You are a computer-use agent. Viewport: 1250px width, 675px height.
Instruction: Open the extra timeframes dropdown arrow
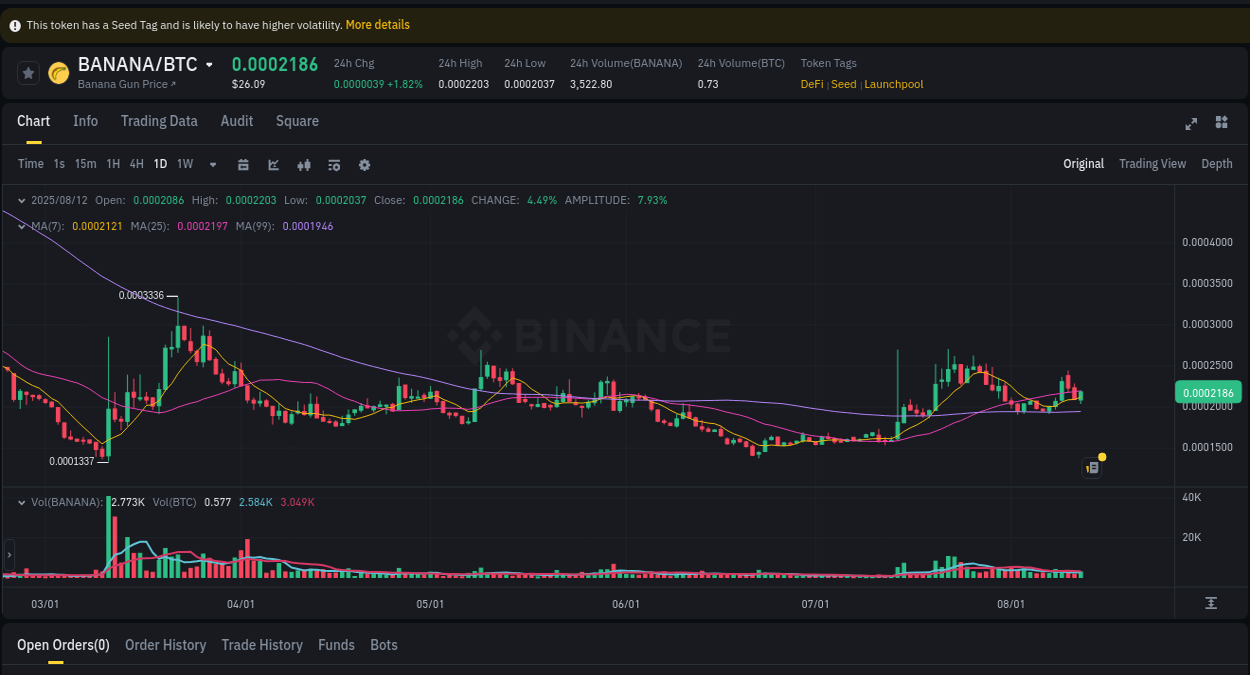[x=212, y=164]
